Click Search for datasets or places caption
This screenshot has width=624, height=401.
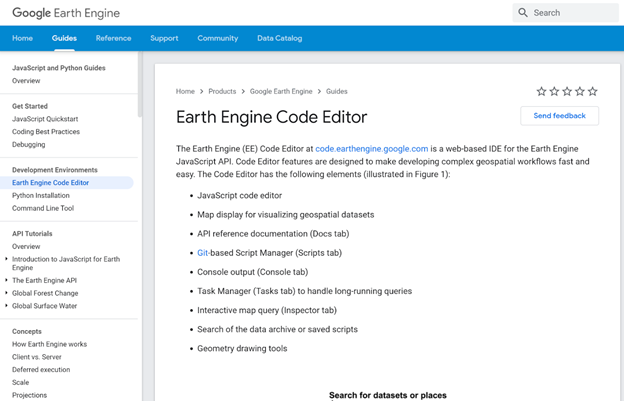(388, 395)
